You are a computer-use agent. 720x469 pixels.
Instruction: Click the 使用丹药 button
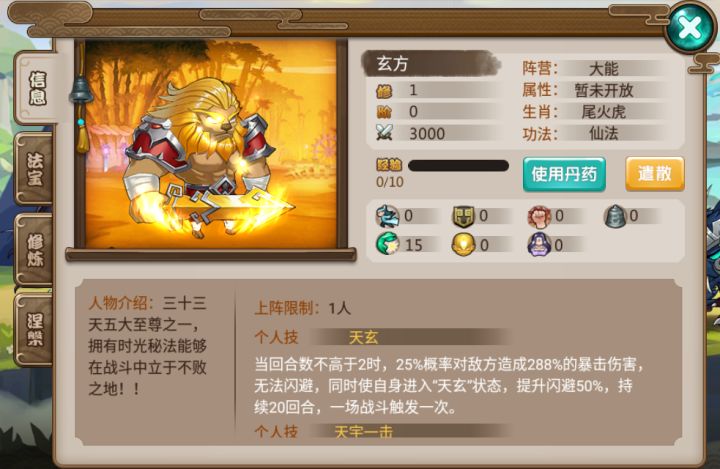pyautogui.click(x=564, y=174)
